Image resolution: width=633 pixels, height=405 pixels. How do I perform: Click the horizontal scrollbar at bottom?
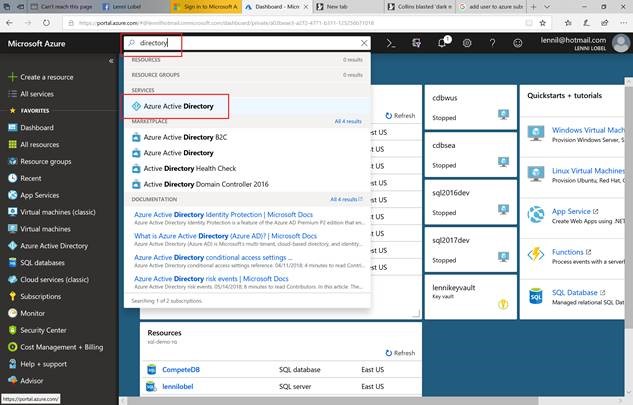tap(331, 400)
